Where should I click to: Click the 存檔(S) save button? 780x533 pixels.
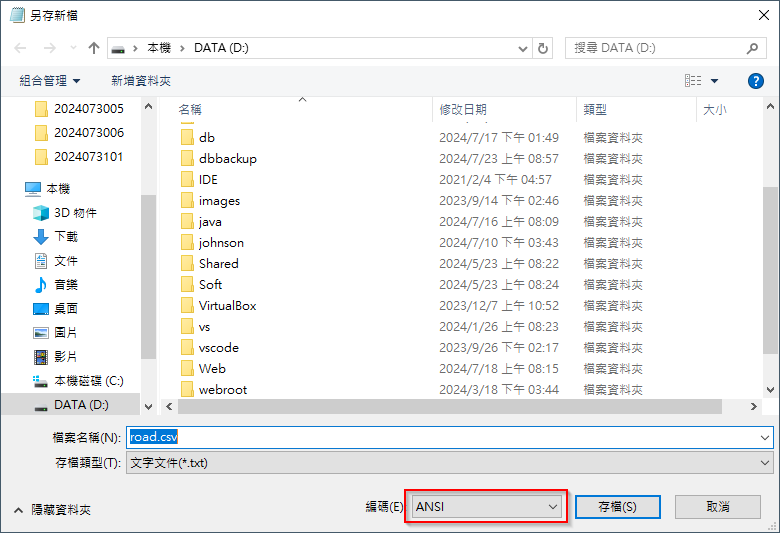pyautogui.click(x=617, y=507)
